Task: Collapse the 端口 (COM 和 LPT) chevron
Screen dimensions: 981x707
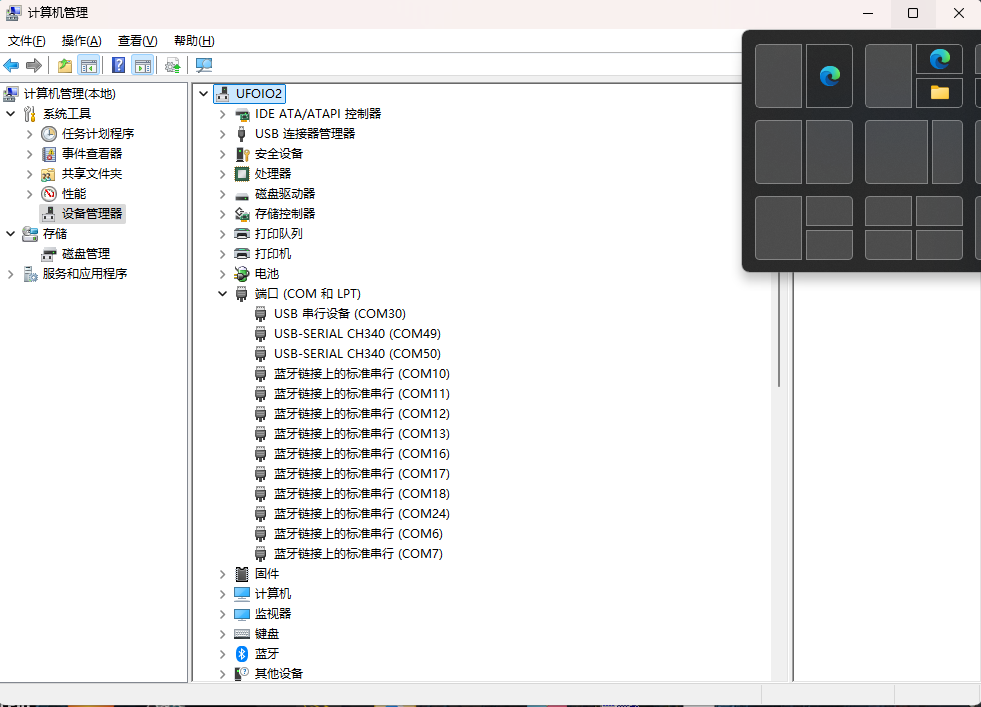Action: (223, 294)
